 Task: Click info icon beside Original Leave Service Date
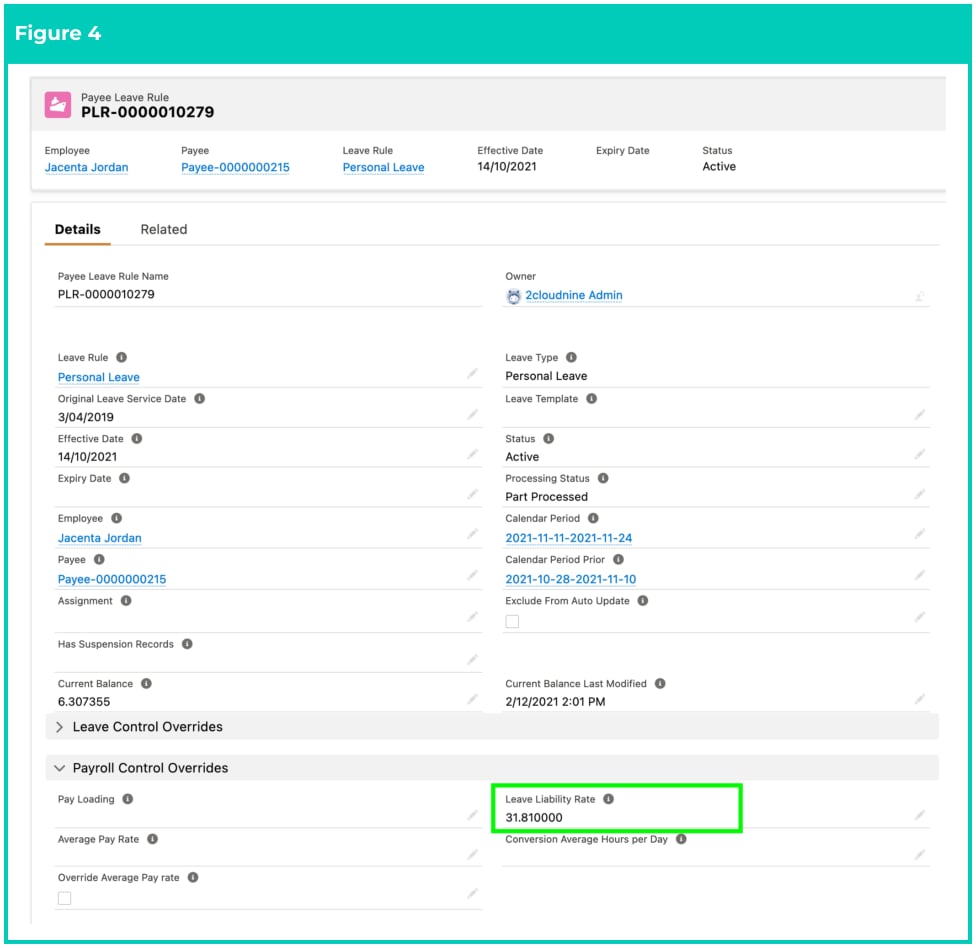[x=199, y=398]
